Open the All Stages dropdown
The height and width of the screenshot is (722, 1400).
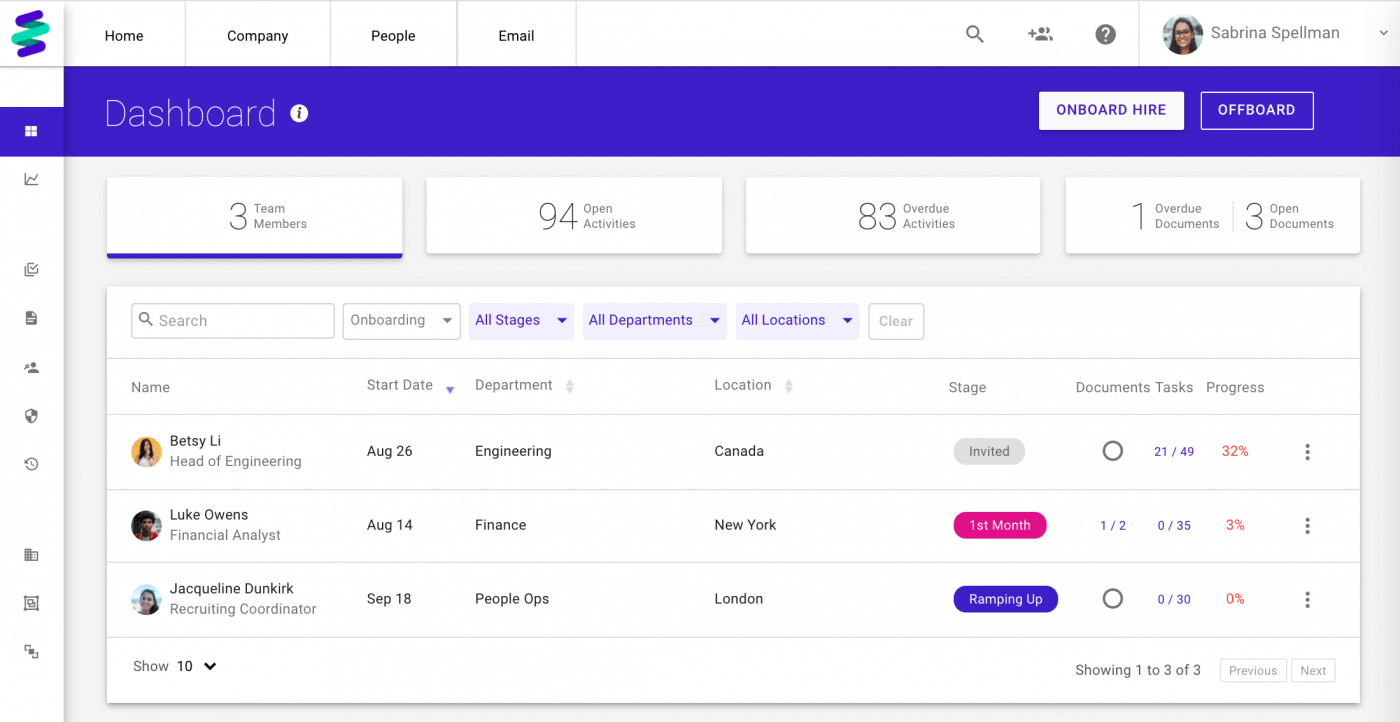tap(521, 321)
